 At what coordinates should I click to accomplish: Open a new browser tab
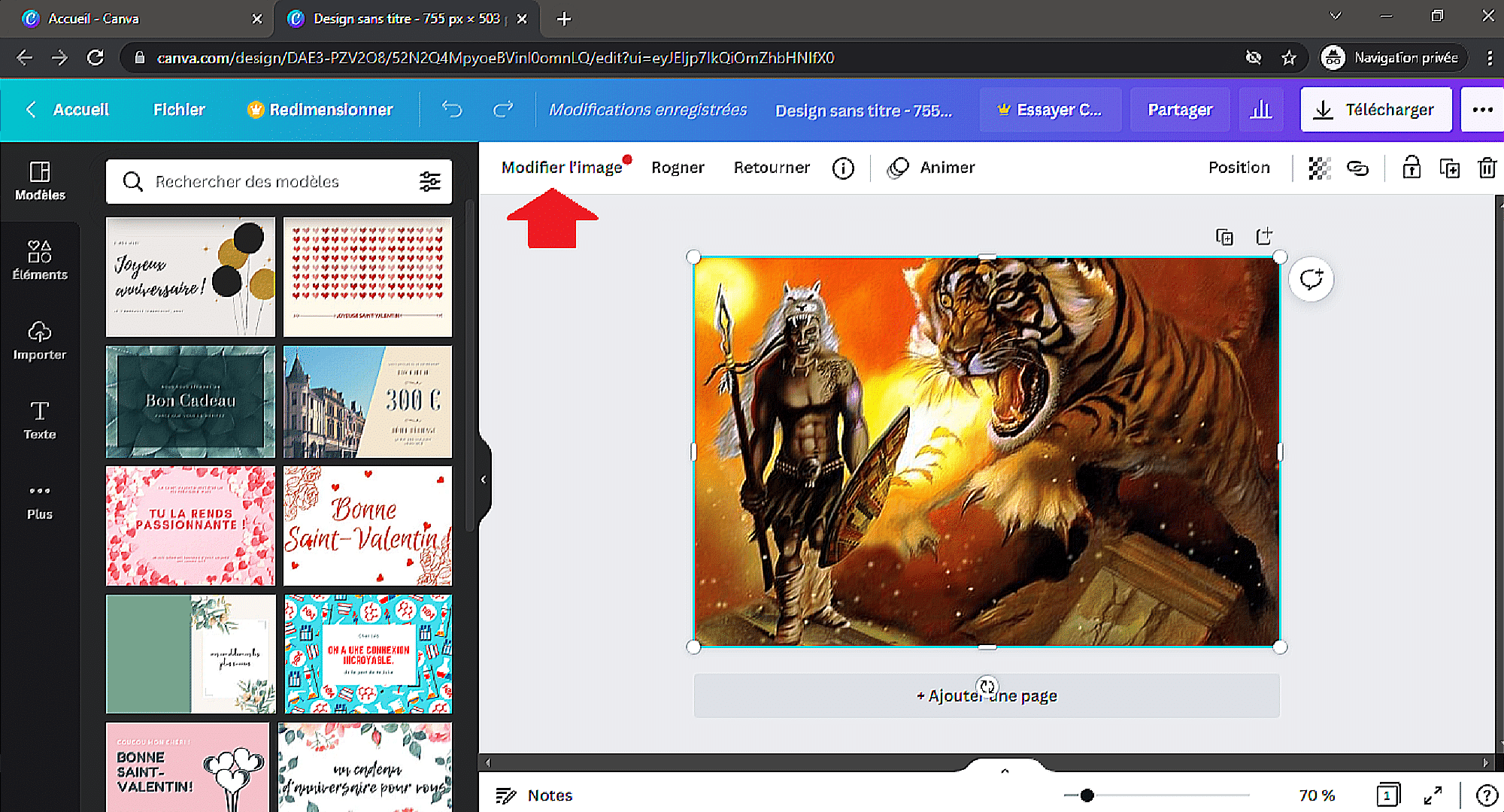[564, 19]
